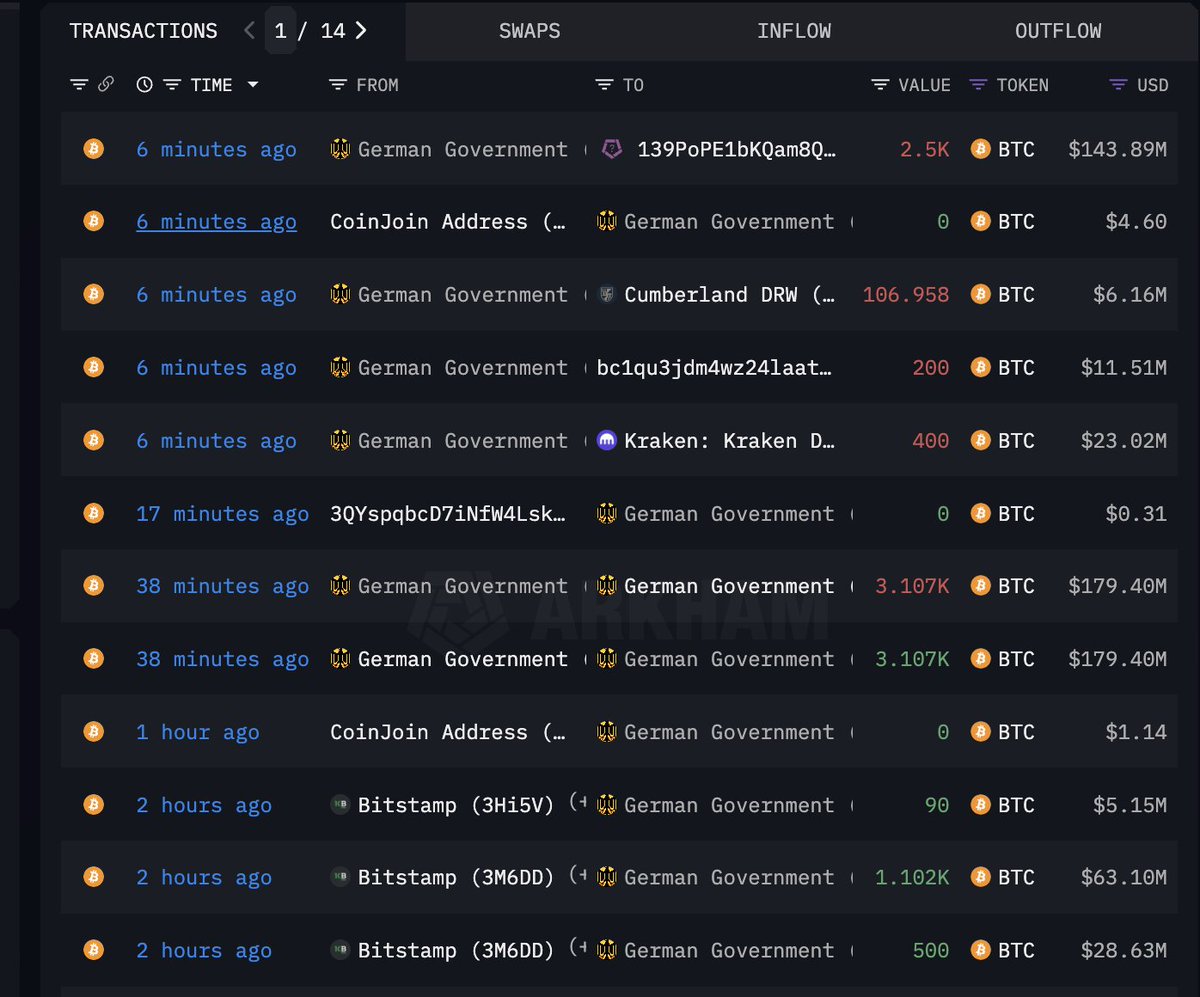The width and height of the screenshot is (1200, 997).
Task: Click bc1qu3jdm4wz24laat address
Action: click(714, 368)
